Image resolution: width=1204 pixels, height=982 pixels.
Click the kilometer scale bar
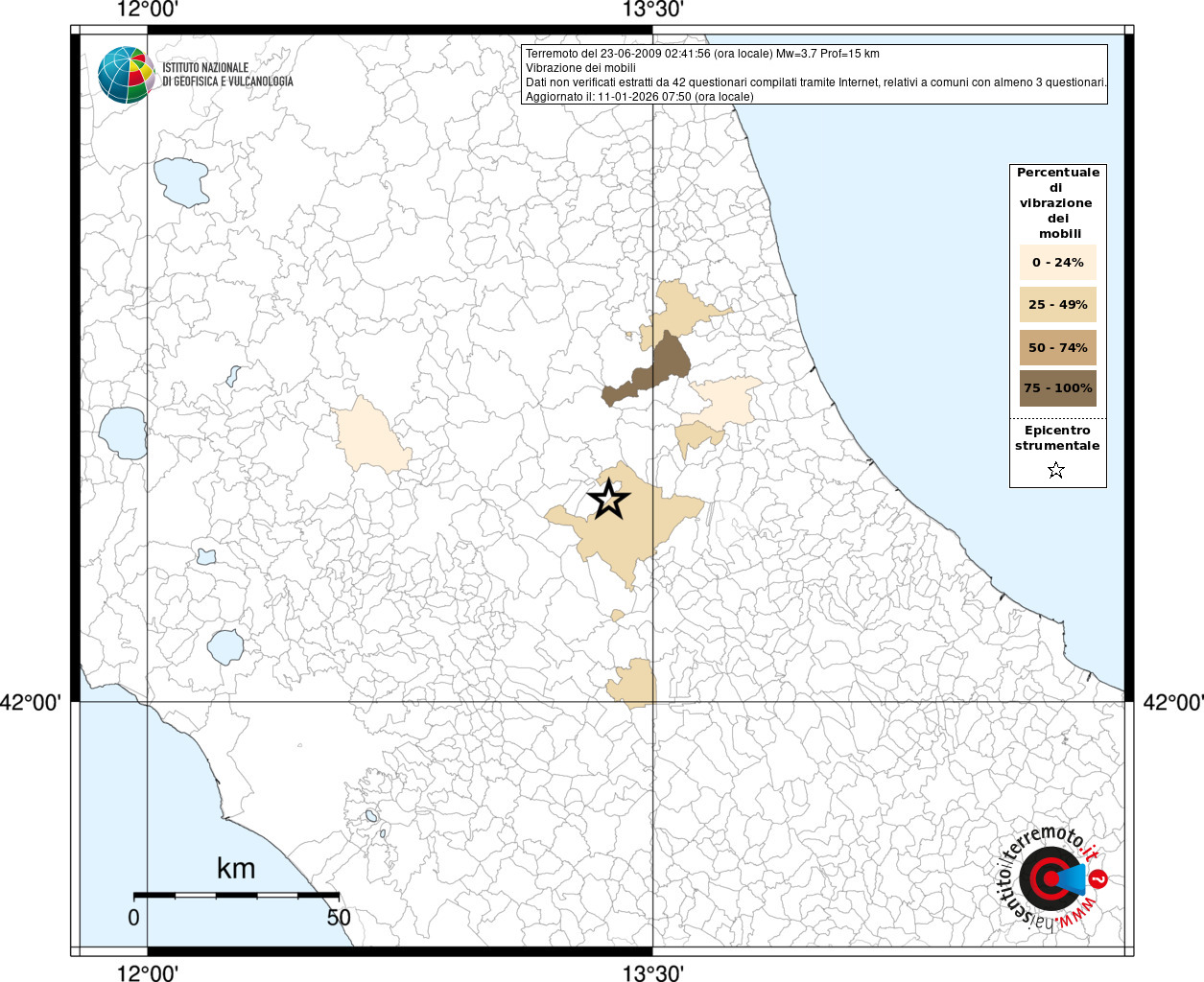tap(236, 895)
